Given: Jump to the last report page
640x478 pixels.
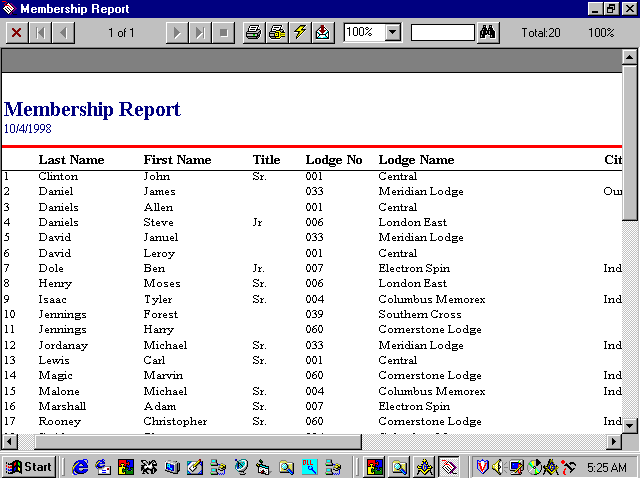Looking at the screenshot, I should (200, 33).
